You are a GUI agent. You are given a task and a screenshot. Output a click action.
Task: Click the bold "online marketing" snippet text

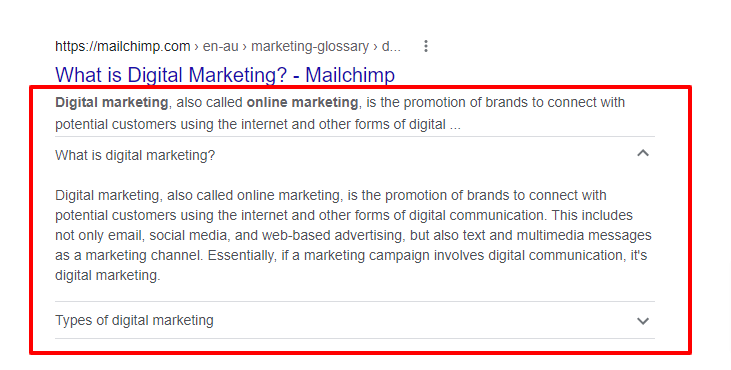(x=302, y=103)
